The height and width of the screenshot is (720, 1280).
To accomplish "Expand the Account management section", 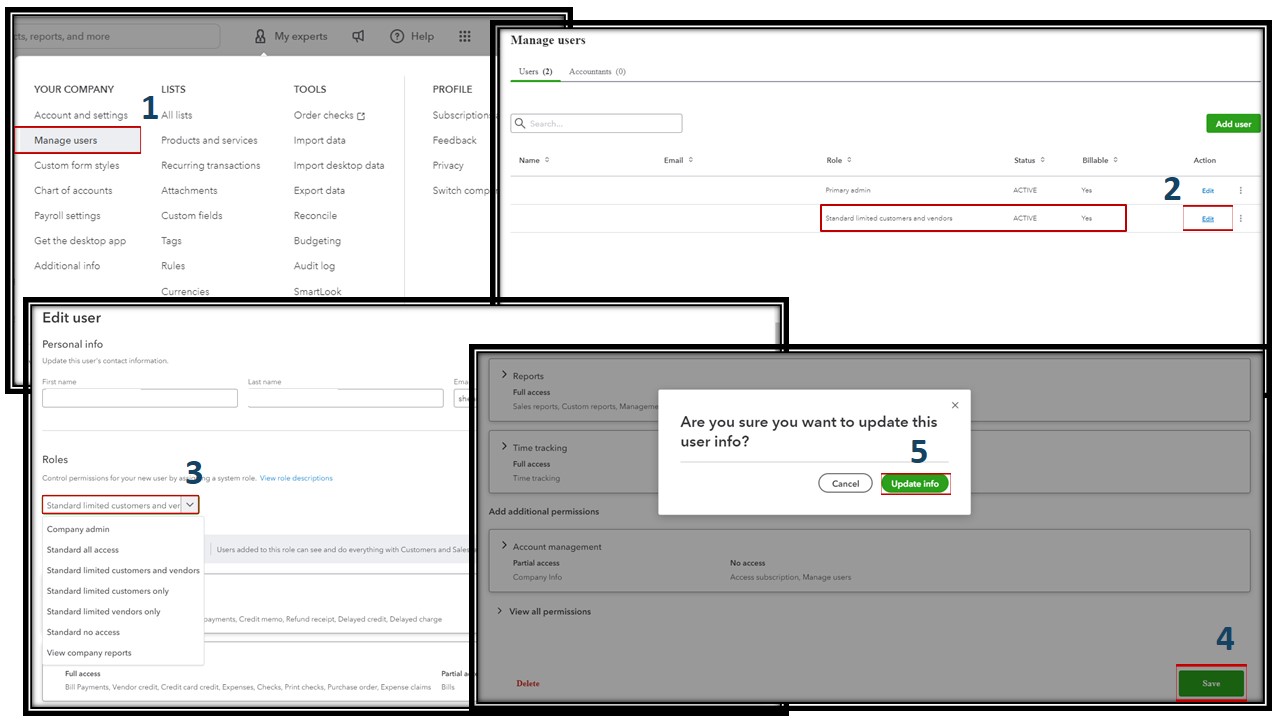I will click(504, 546).
